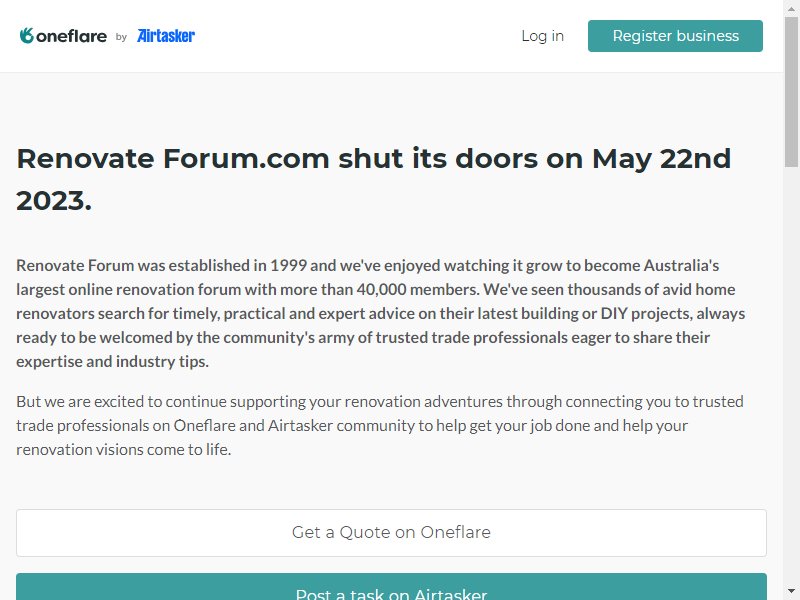
Task: Click the '2023.' text in the heading
Action: [x=54, y=201]
